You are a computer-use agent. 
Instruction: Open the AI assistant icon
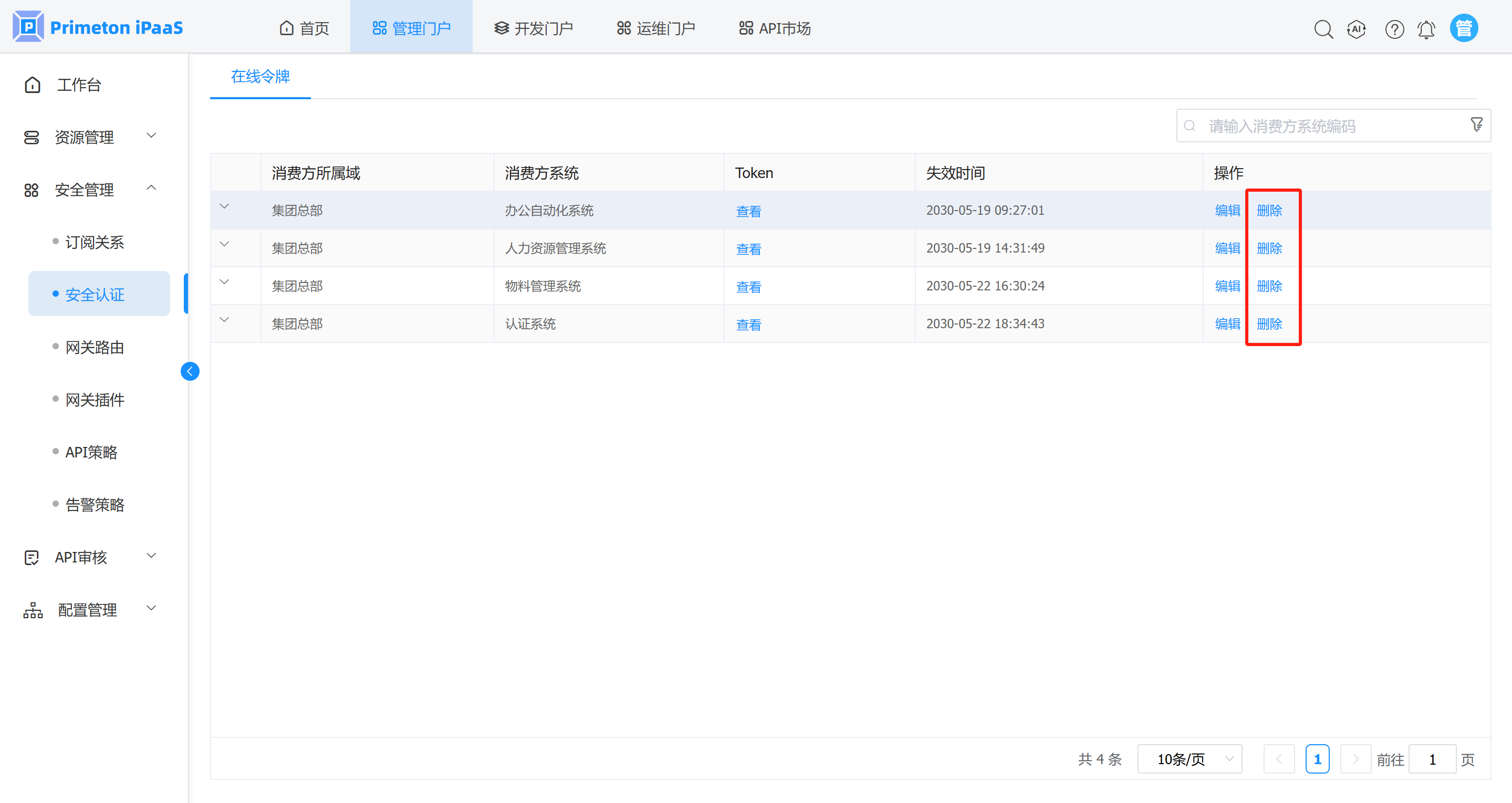1357,29
